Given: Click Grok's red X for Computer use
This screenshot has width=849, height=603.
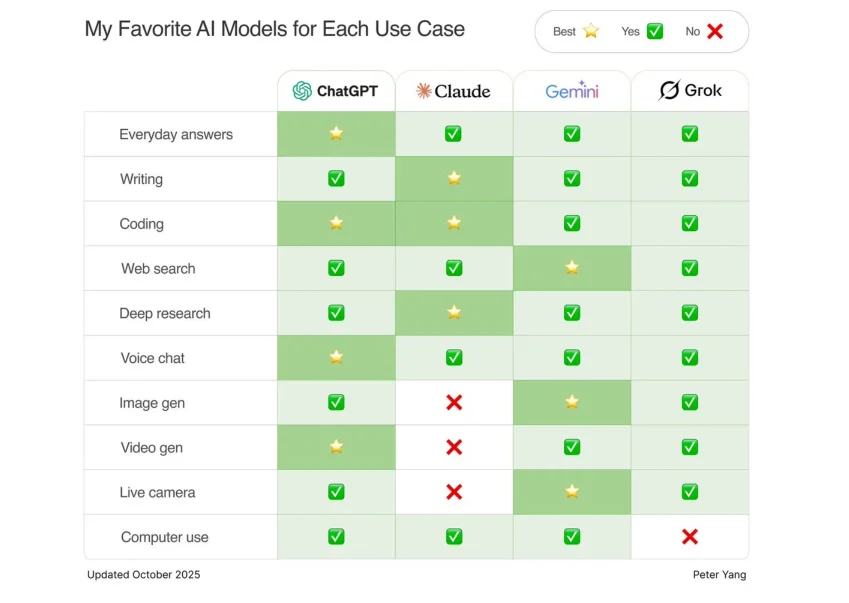Looking at the screenshot, I should 690,537.
